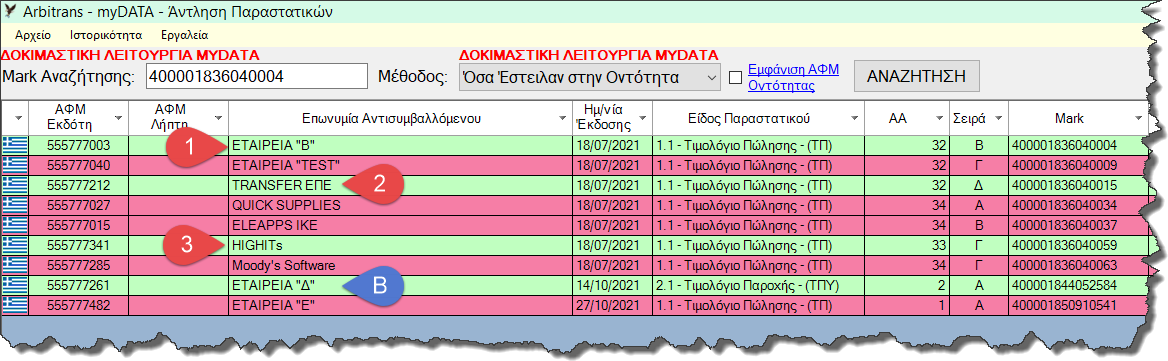Viewport: 1168px width, 361px height.
Task: Click Mark cell 400001844052584
Action: click(1078, 285)
